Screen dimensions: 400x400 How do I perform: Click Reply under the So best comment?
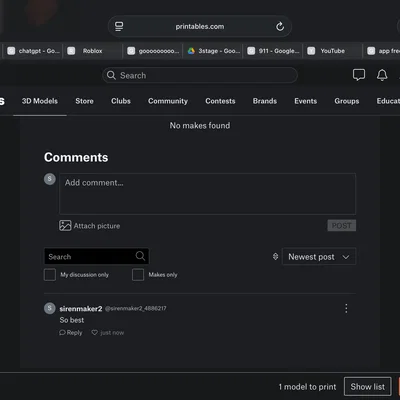(x=71, y=333)
